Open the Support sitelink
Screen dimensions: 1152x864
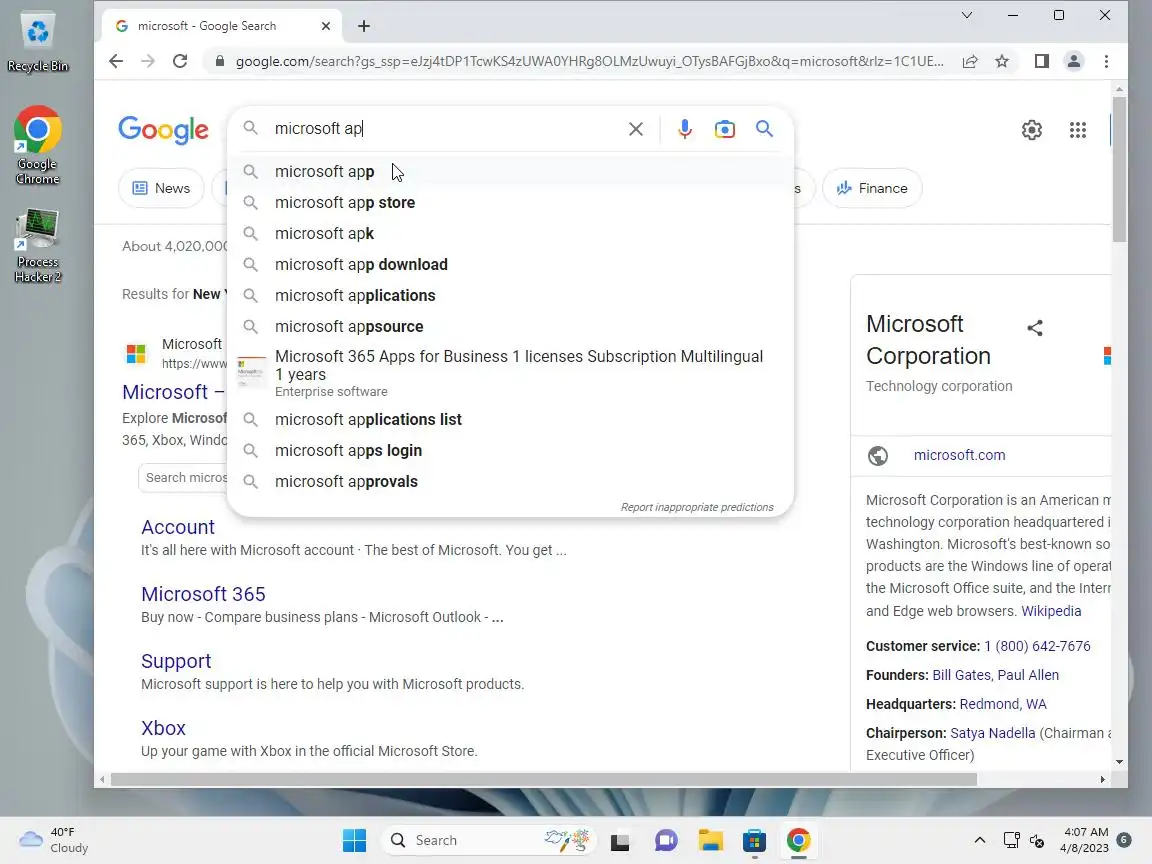click(176, 661)
